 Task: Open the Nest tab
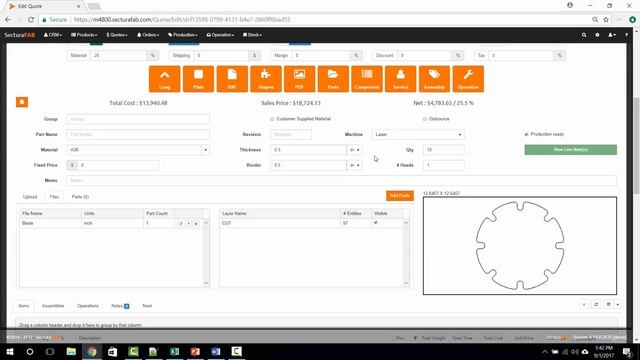click(147, 306)
